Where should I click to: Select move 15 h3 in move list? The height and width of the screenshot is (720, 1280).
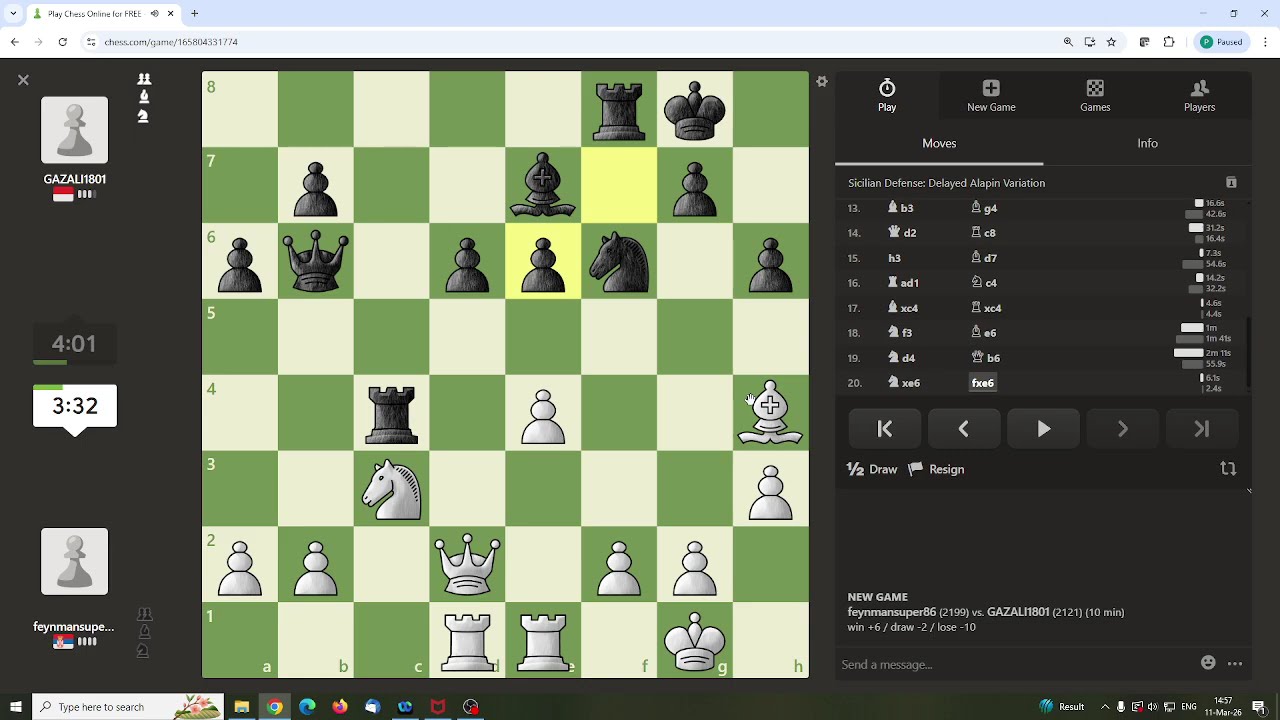[894, 258]
